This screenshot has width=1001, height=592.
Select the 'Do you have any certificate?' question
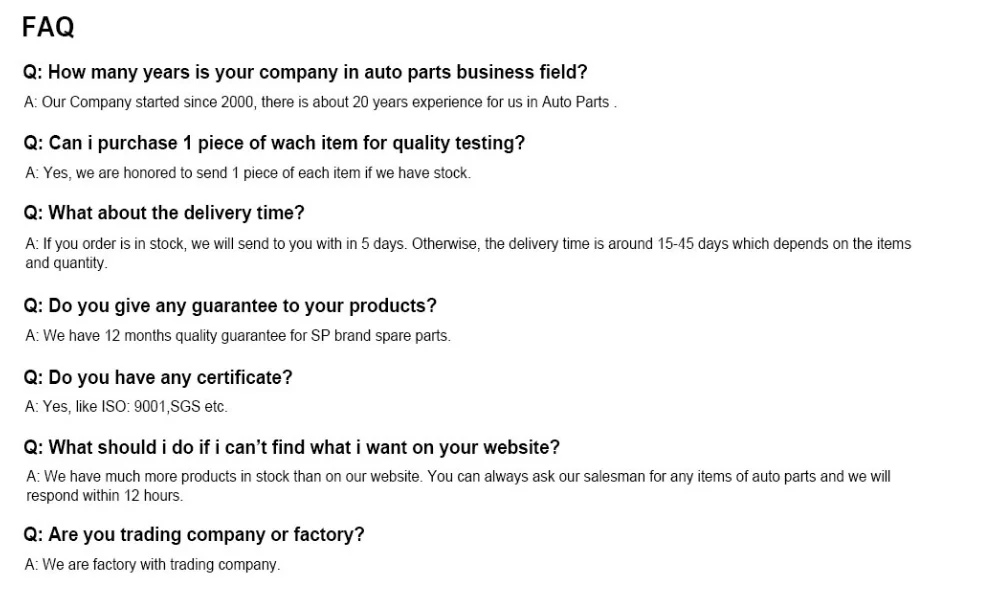[158, 377]
